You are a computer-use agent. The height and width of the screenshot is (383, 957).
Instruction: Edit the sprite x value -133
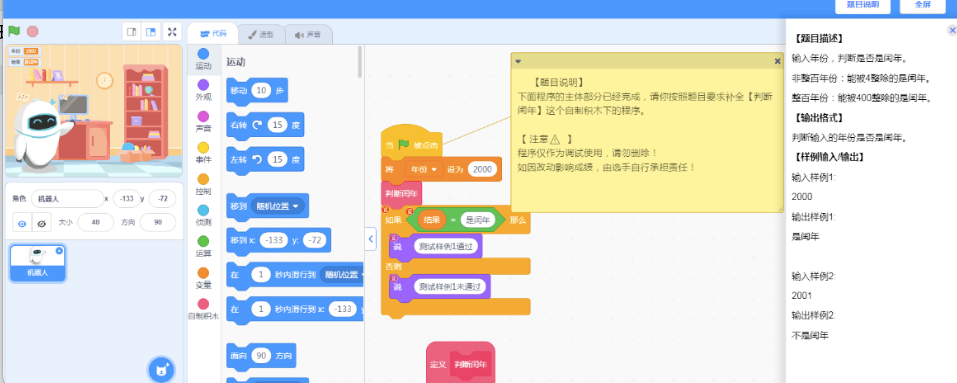pos(126,199)
